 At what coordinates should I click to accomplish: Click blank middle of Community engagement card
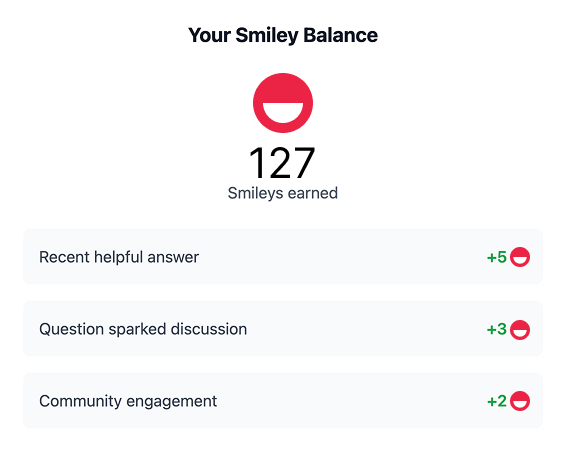pyautogui.click(x=351, y=400)
